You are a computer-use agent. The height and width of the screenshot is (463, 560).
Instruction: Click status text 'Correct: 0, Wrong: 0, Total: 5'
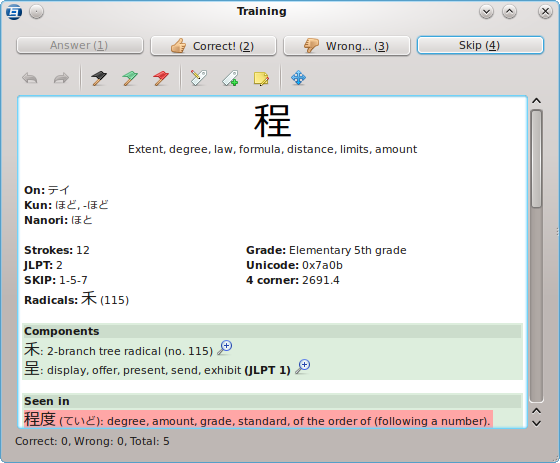(x=92, y=441)
